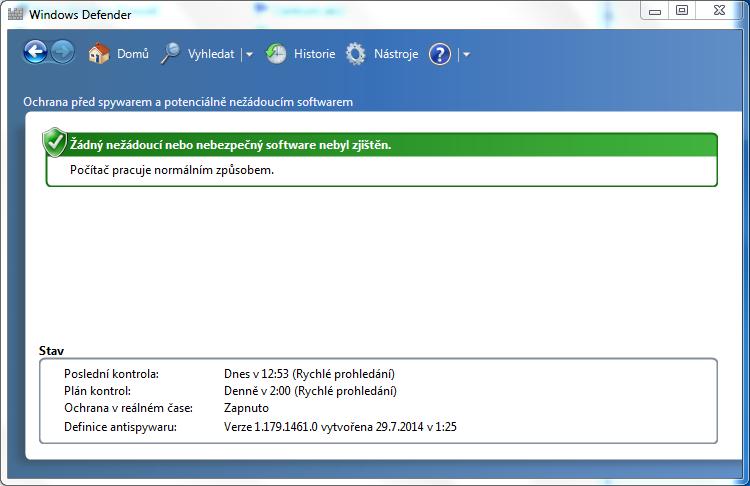Click the "Zapnuto" real-time protection value
Viewport: 750px width, 486px height.
point(246,408)
